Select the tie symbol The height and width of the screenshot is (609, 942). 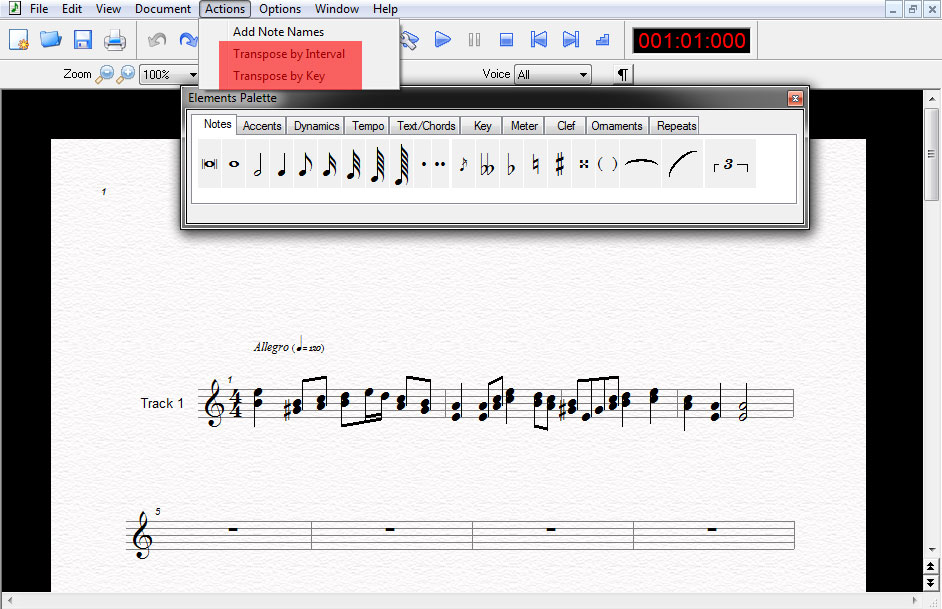pos(641,164)
